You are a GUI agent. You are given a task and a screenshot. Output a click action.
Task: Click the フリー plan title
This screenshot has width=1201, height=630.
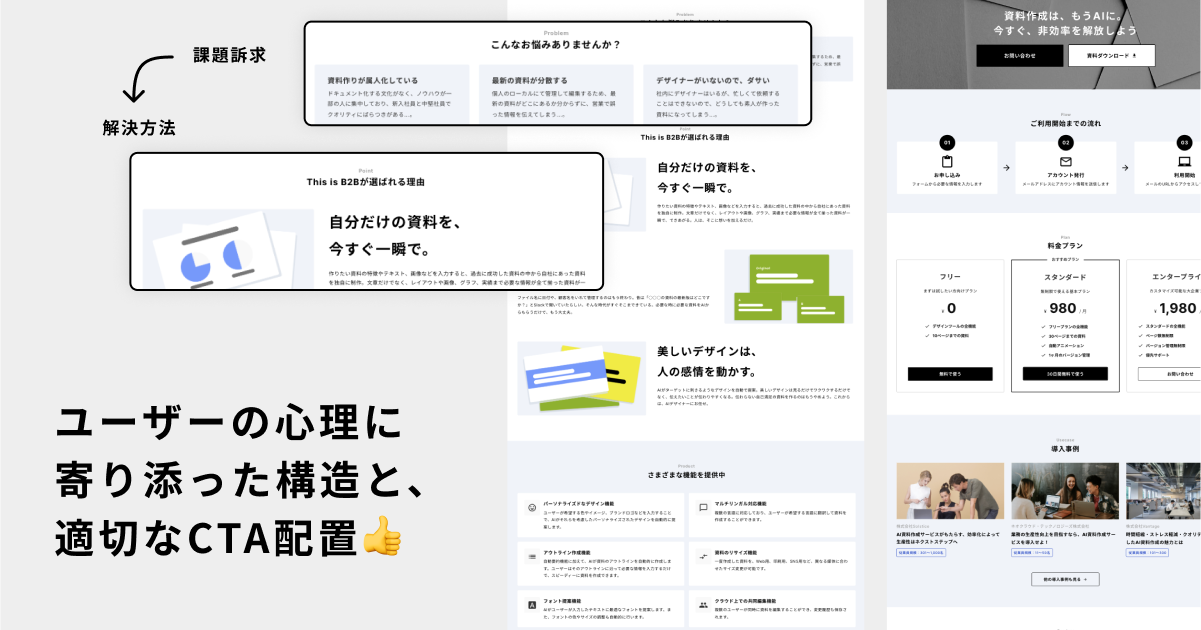pos(950,277)
